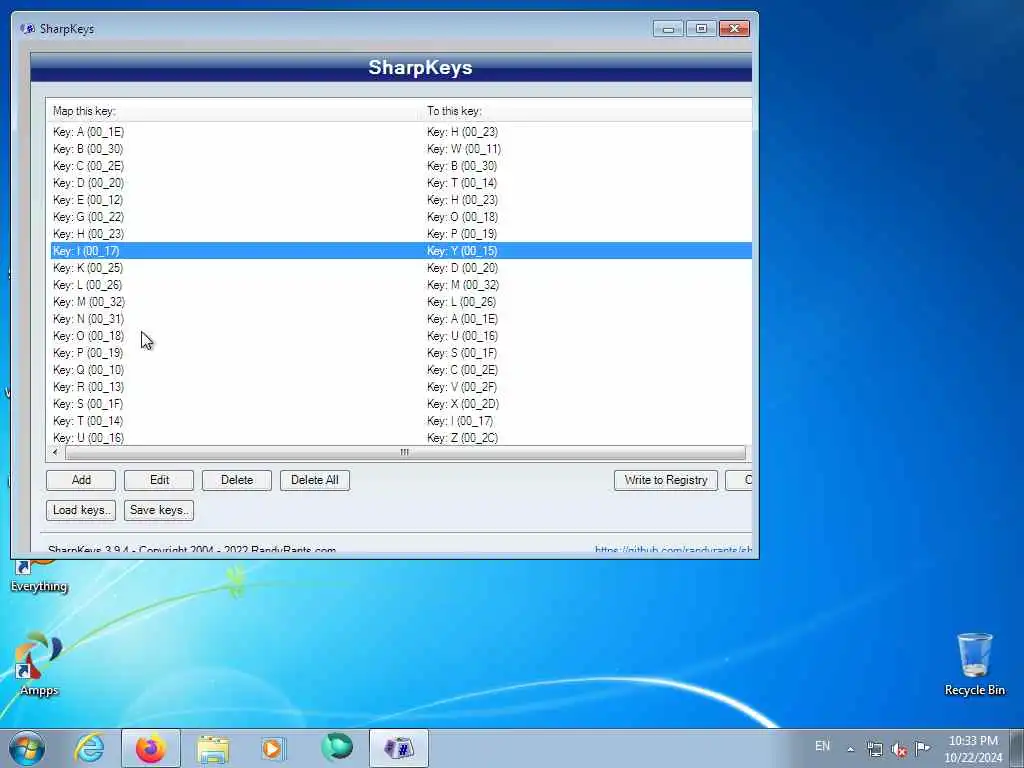Click target cell Key: W (00_11)
Image resolution: width=1024 pixels, height=768 pixels.
pyautogui.click(x=464, y=149)
